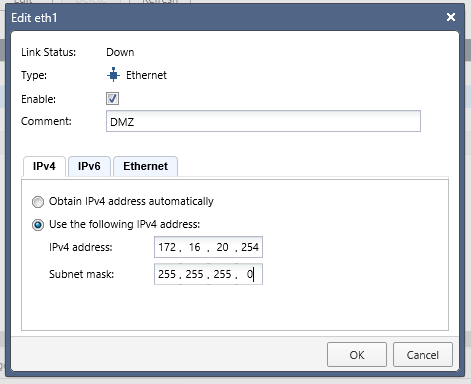The width and height of the screenshot is (471, 384).
Task: Focus the Comment field containing DMZ
Action: (263, 121)
